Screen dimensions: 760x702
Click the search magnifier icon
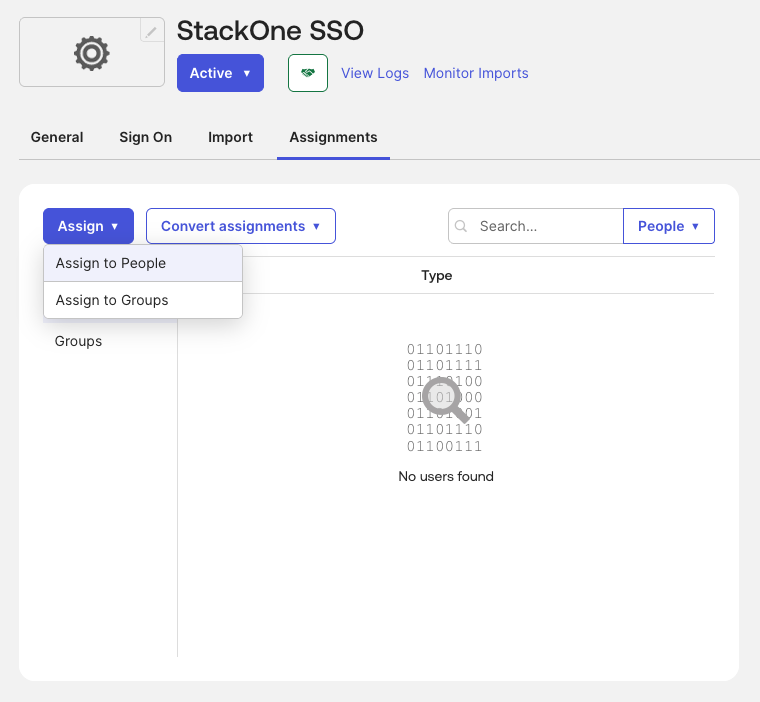click(x=461, y=226)
